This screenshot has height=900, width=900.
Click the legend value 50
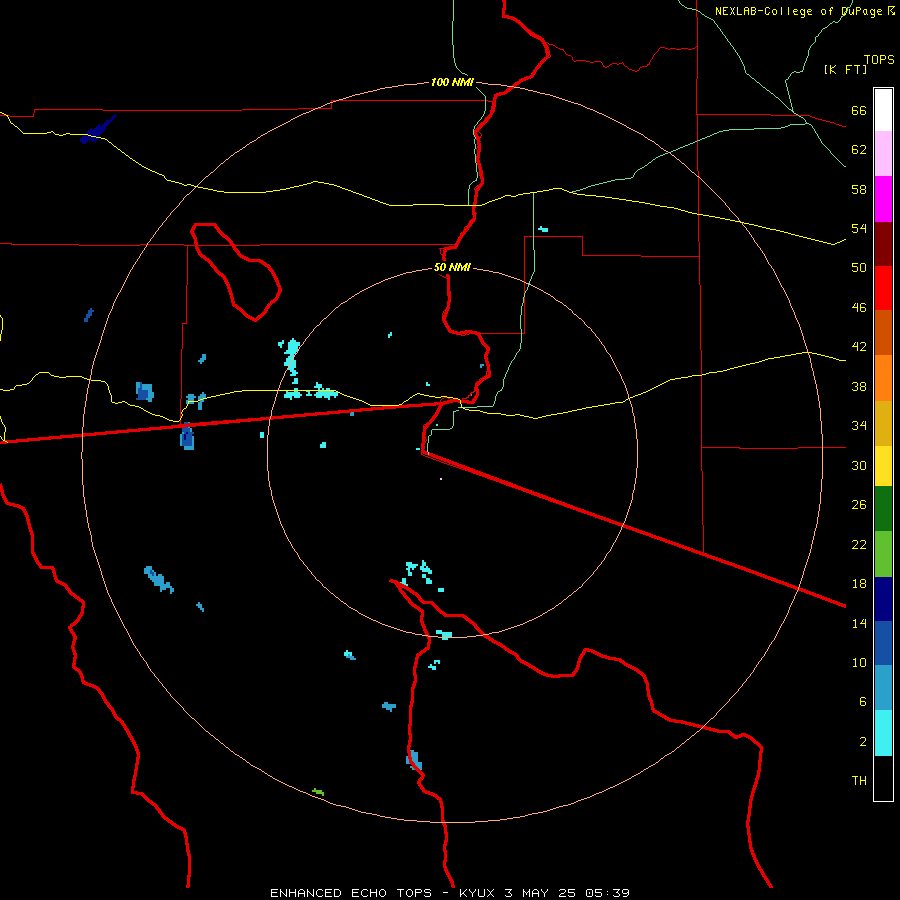tap(859, 267)
